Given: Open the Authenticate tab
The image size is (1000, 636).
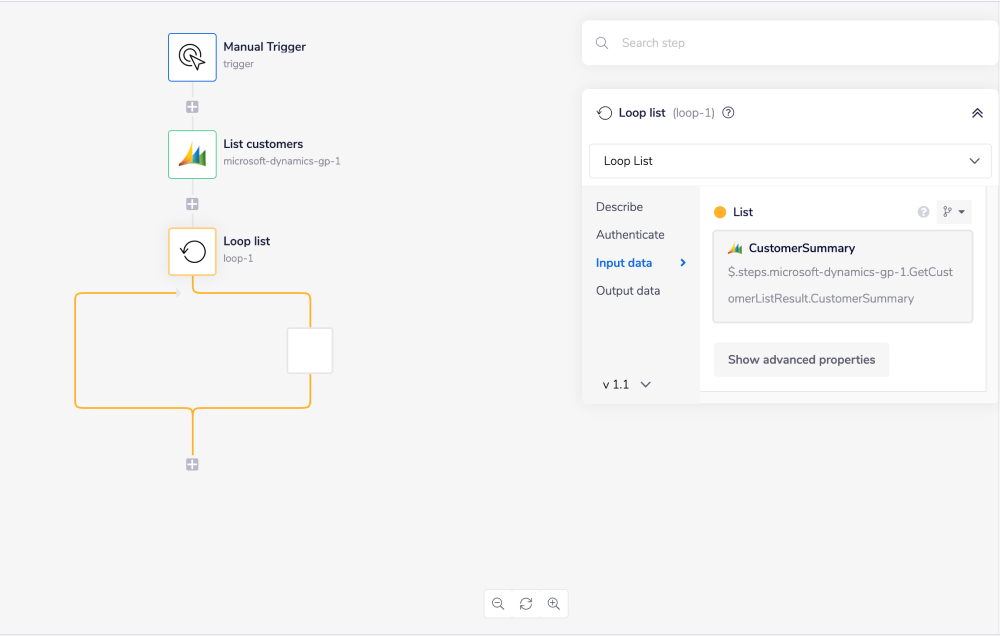Looking at the screenshot, I should tap(630, 235).
